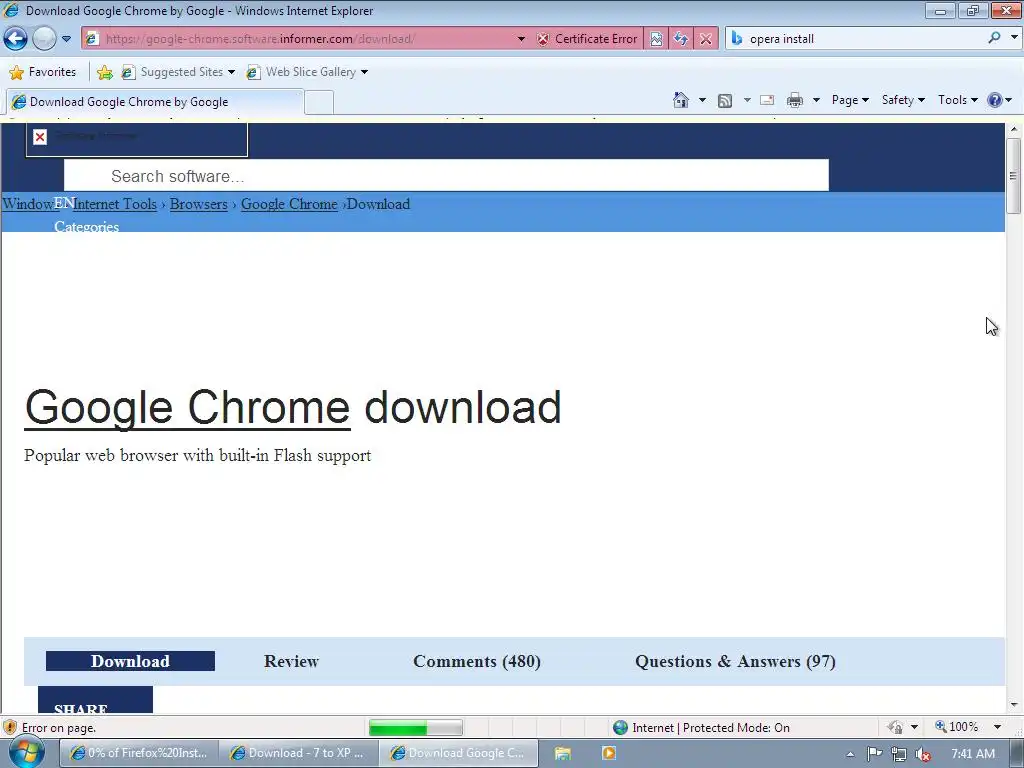Open the Favorites center

[43, 72]
